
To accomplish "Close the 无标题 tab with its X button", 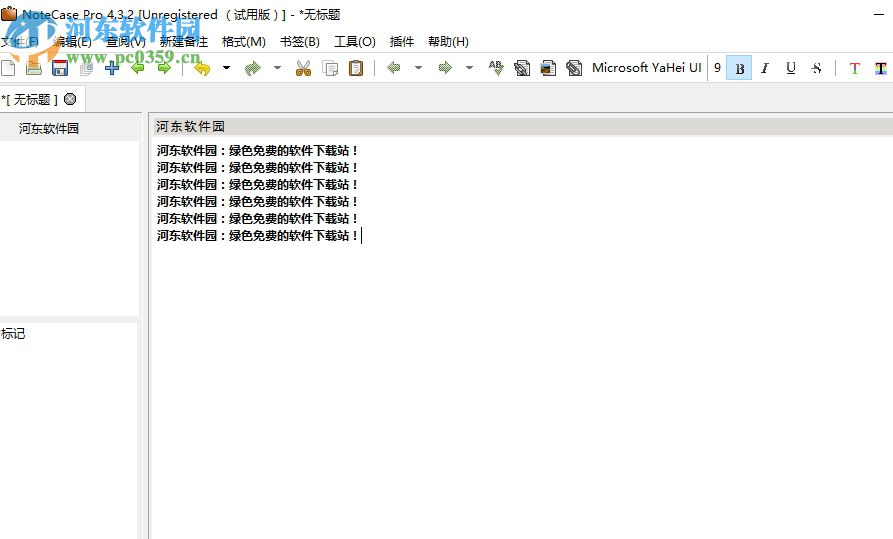I will point(70,99).
